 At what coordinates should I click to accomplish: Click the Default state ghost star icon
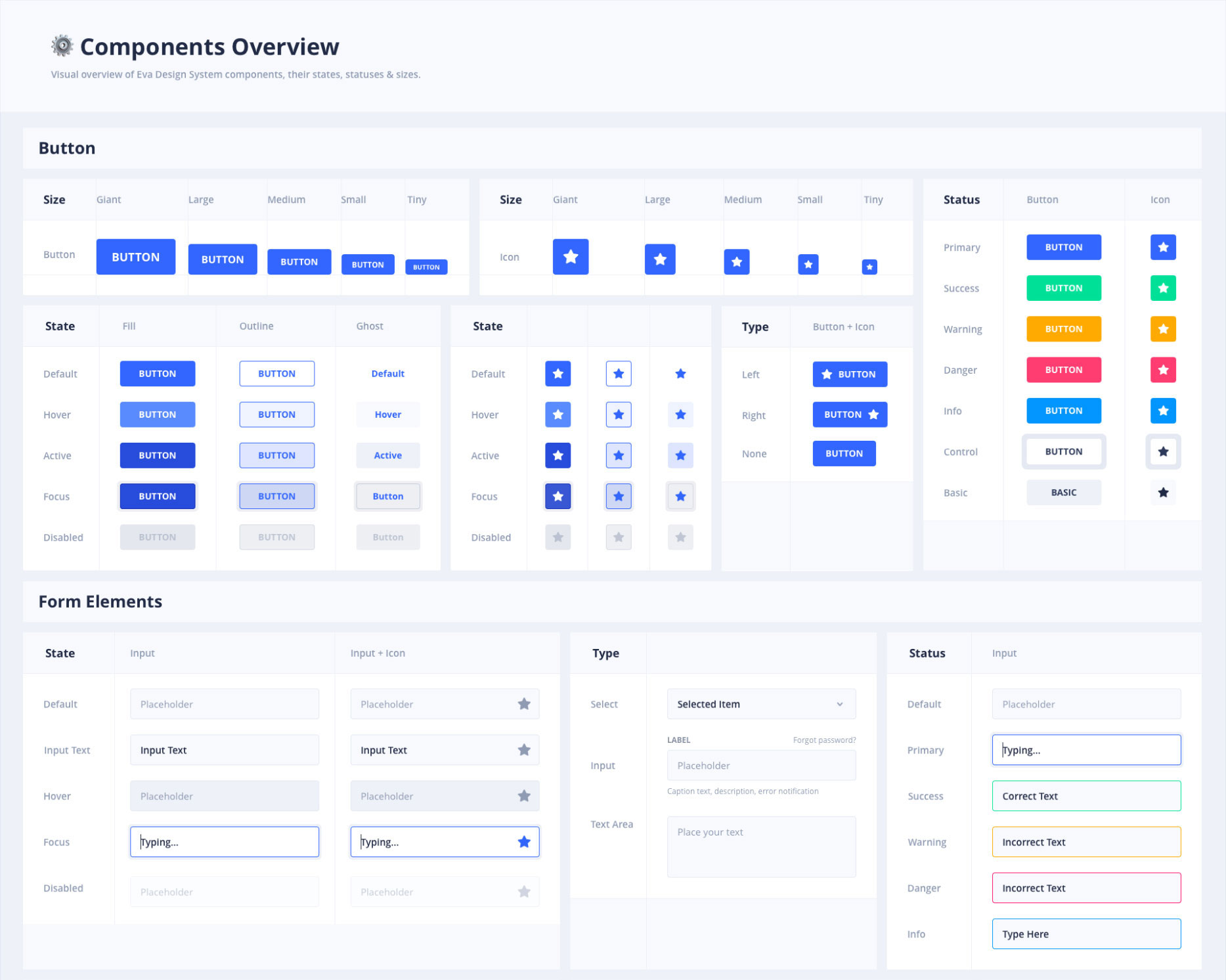(x=680, y=374)
